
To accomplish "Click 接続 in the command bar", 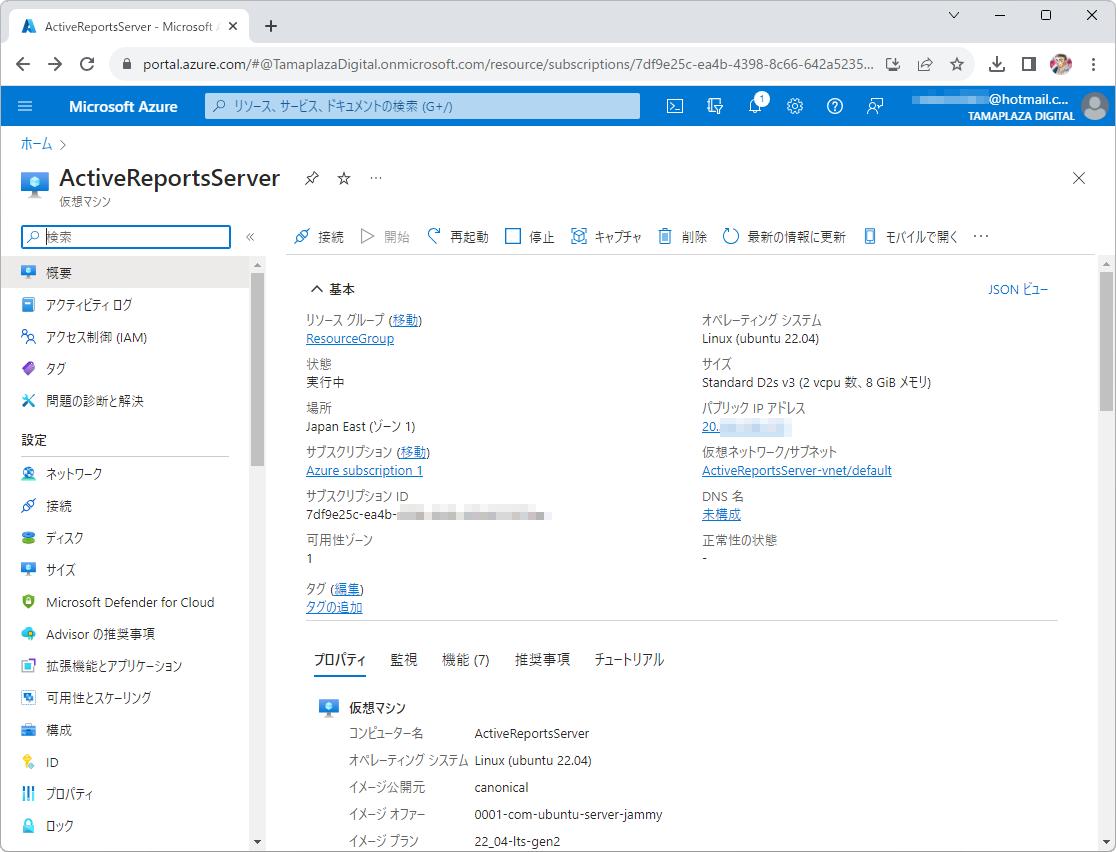I will [x=319, y=236].
